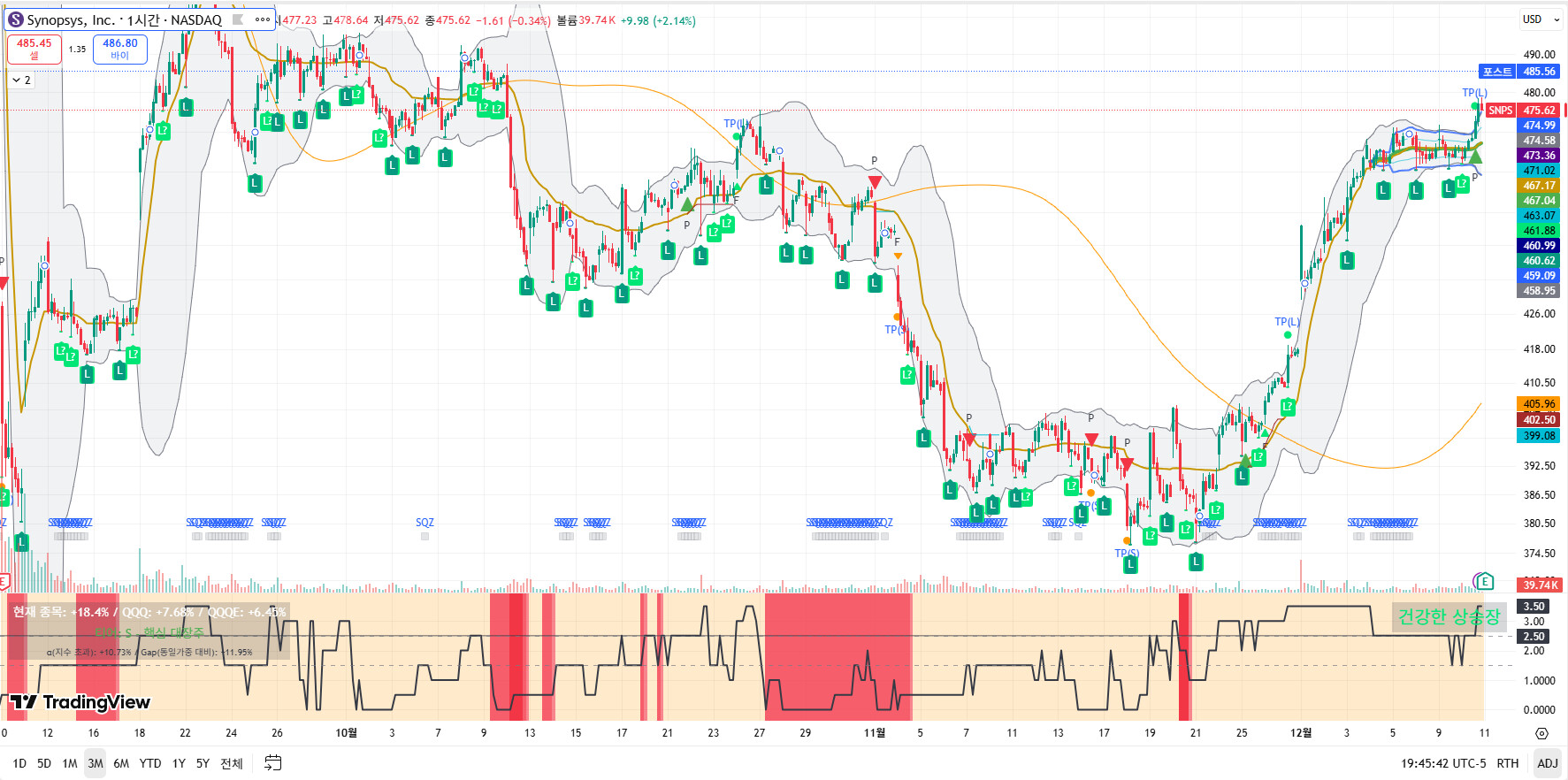1568x780 pixels.
Task: Click the earnings E marker icon
Action: tap(1485, 581)
